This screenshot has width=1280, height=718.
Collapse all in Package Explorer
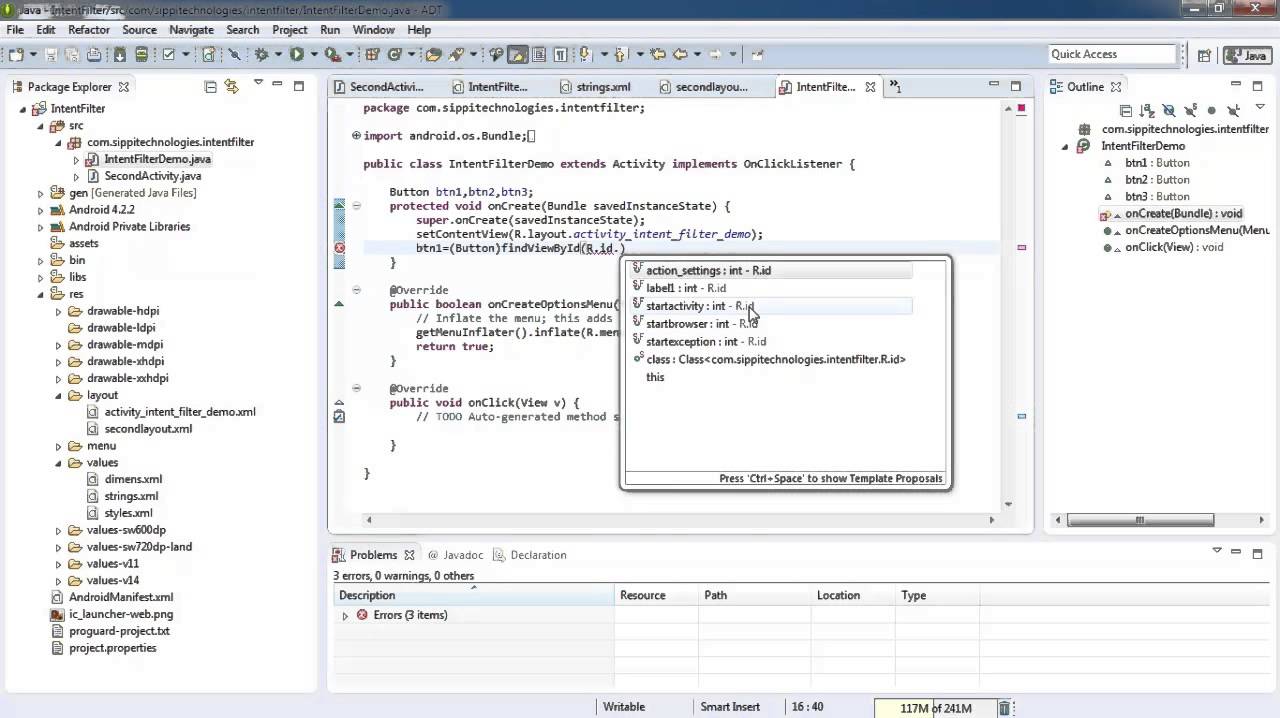[210, 87]
